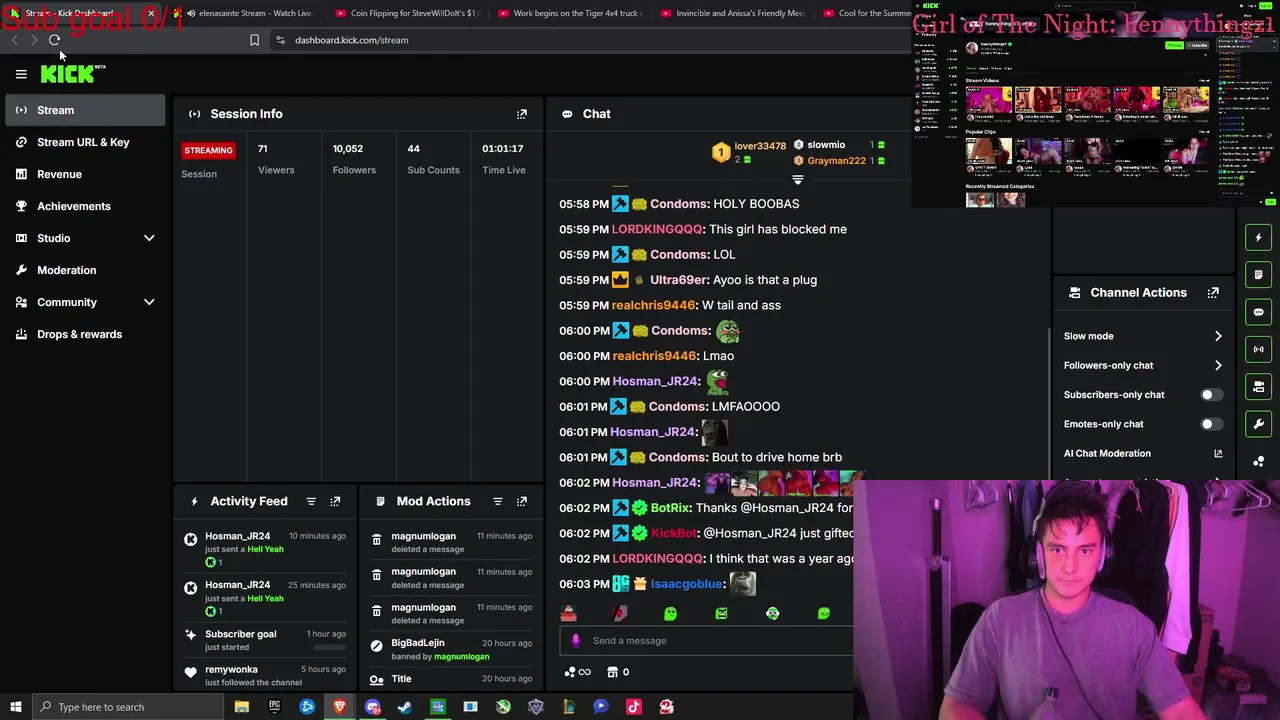The height and width of the screenshot is (720, 1280).
Task: Open the Windows Start menu
Action: pos(15,707)
